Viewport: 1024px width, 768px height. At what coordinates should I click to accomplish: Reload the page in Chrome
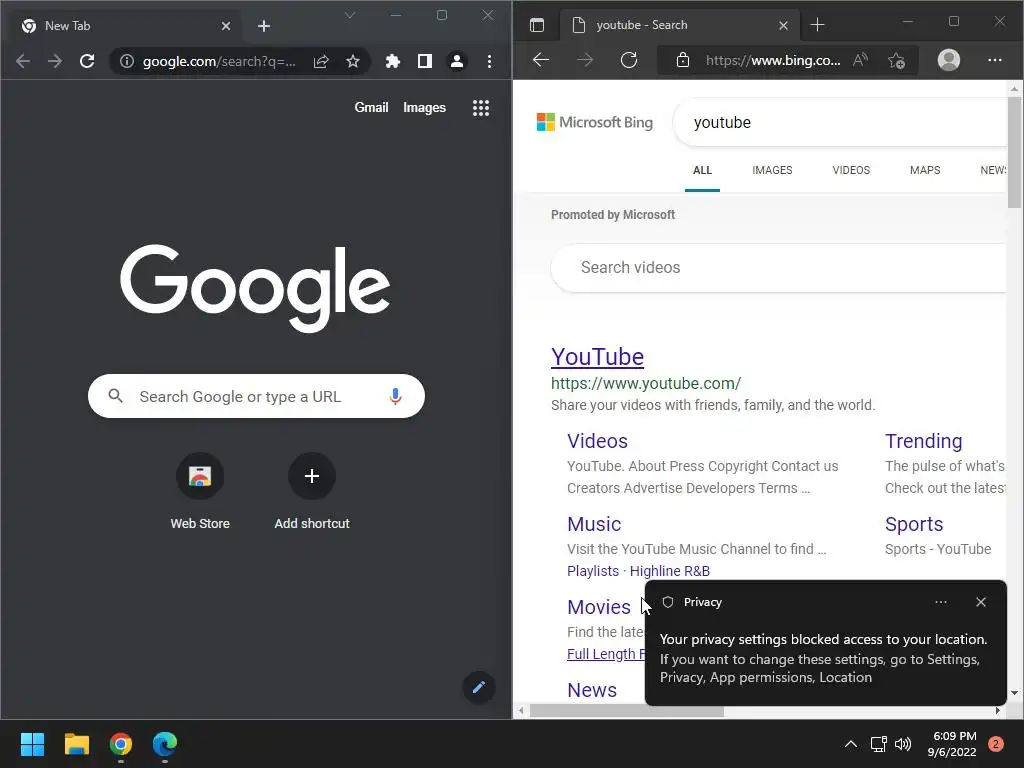click(x=87, y=61)
